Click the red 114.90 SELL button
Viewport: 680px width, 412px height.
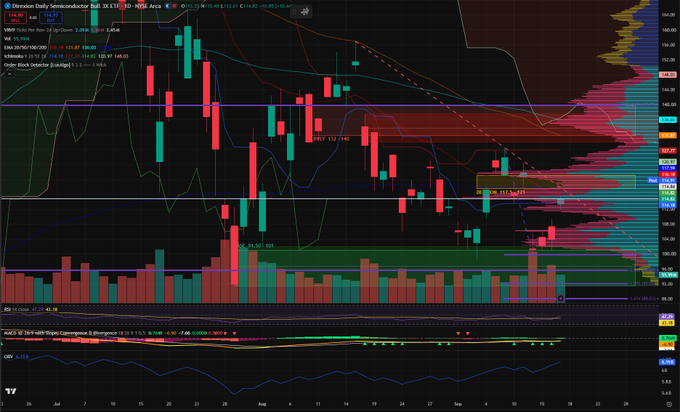coord(16,18)
